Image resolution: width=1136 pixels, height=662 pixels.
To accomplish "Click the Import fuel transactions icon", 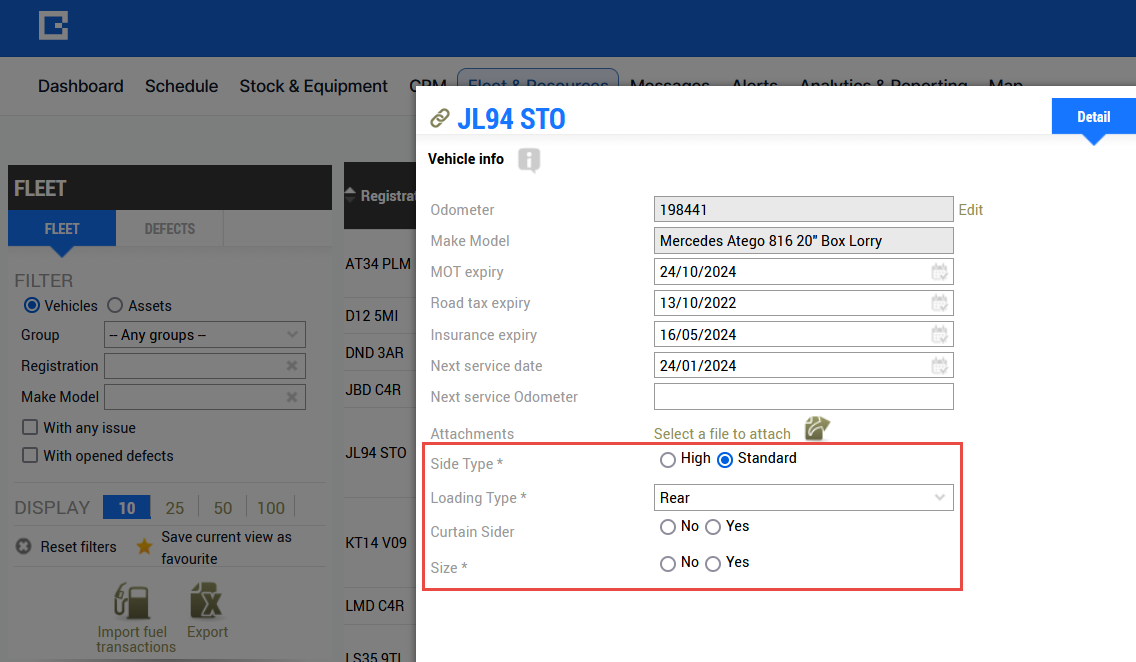I will pos(132,602).
